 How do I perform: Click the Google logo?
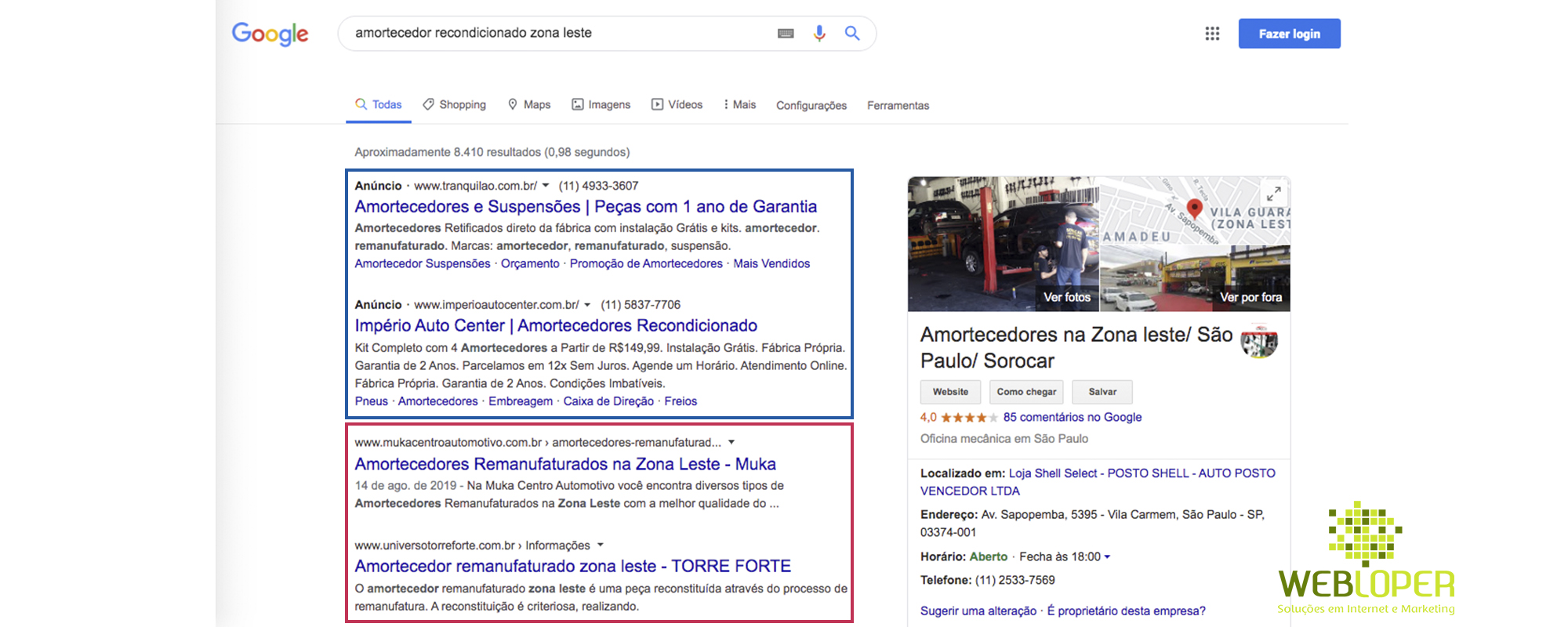(x=270, y=34)
